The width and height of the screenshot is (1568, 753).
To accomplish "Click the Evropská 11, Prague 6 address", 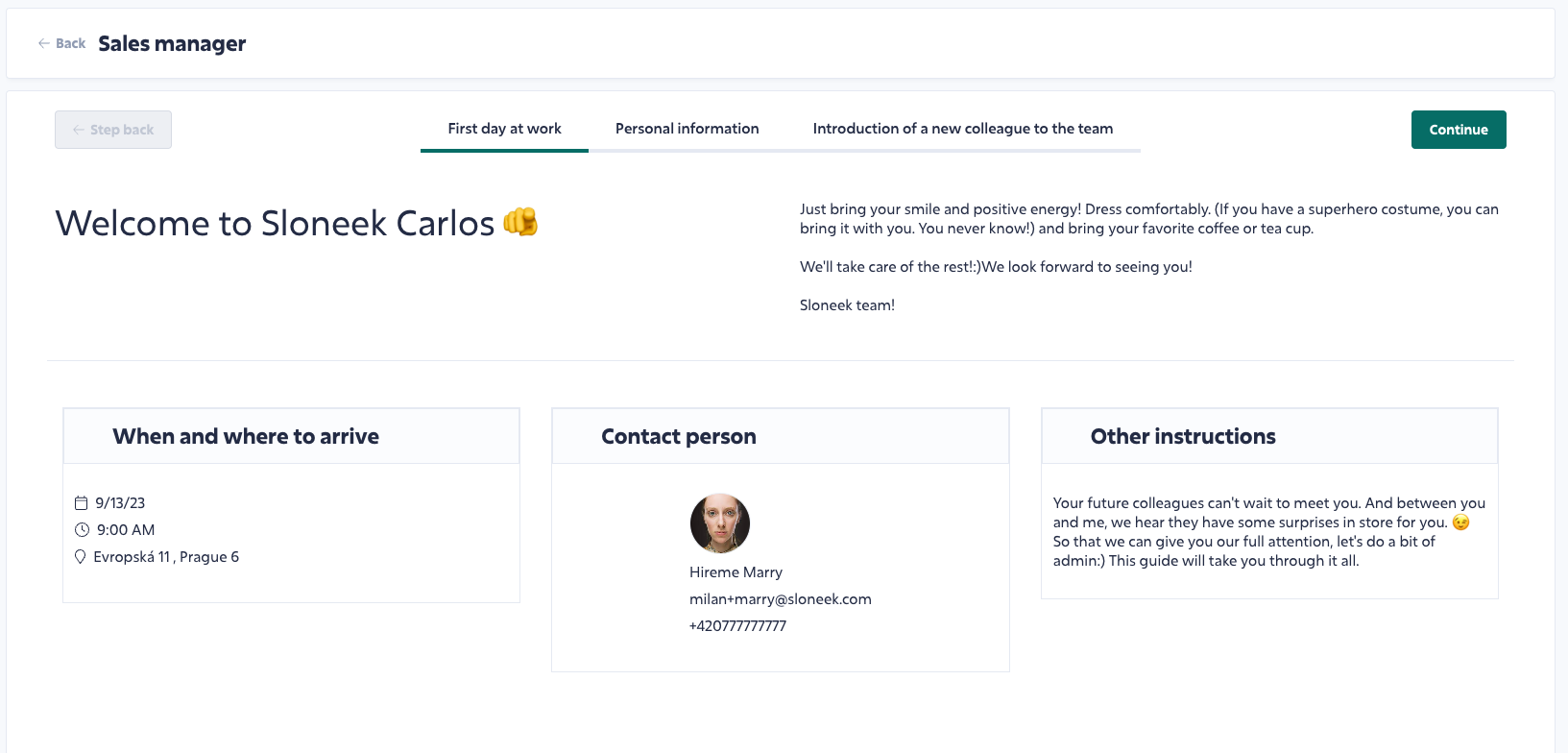I will (x=166, y=557).
